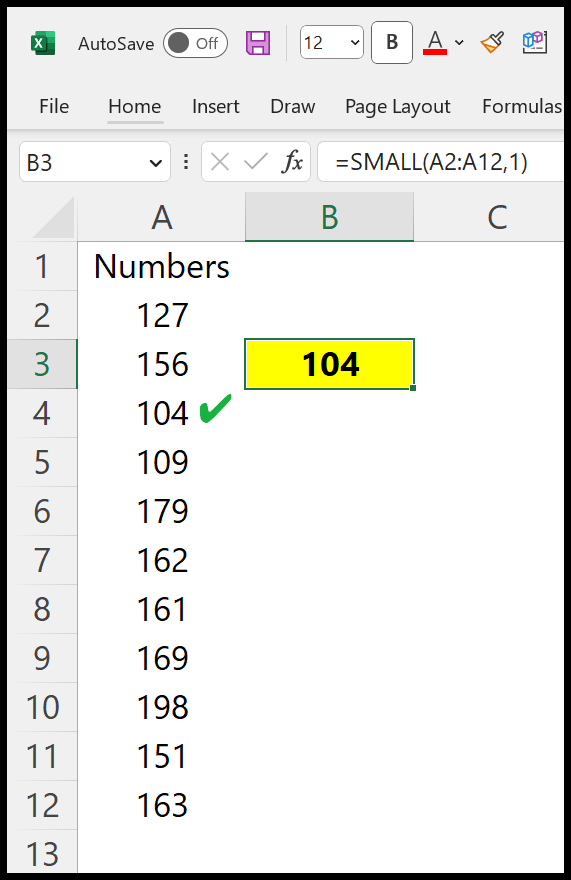The height and width of the screenshot is (880, 571).
Task: Open the Insert Function fx button
Action: (x=293, y=162)
